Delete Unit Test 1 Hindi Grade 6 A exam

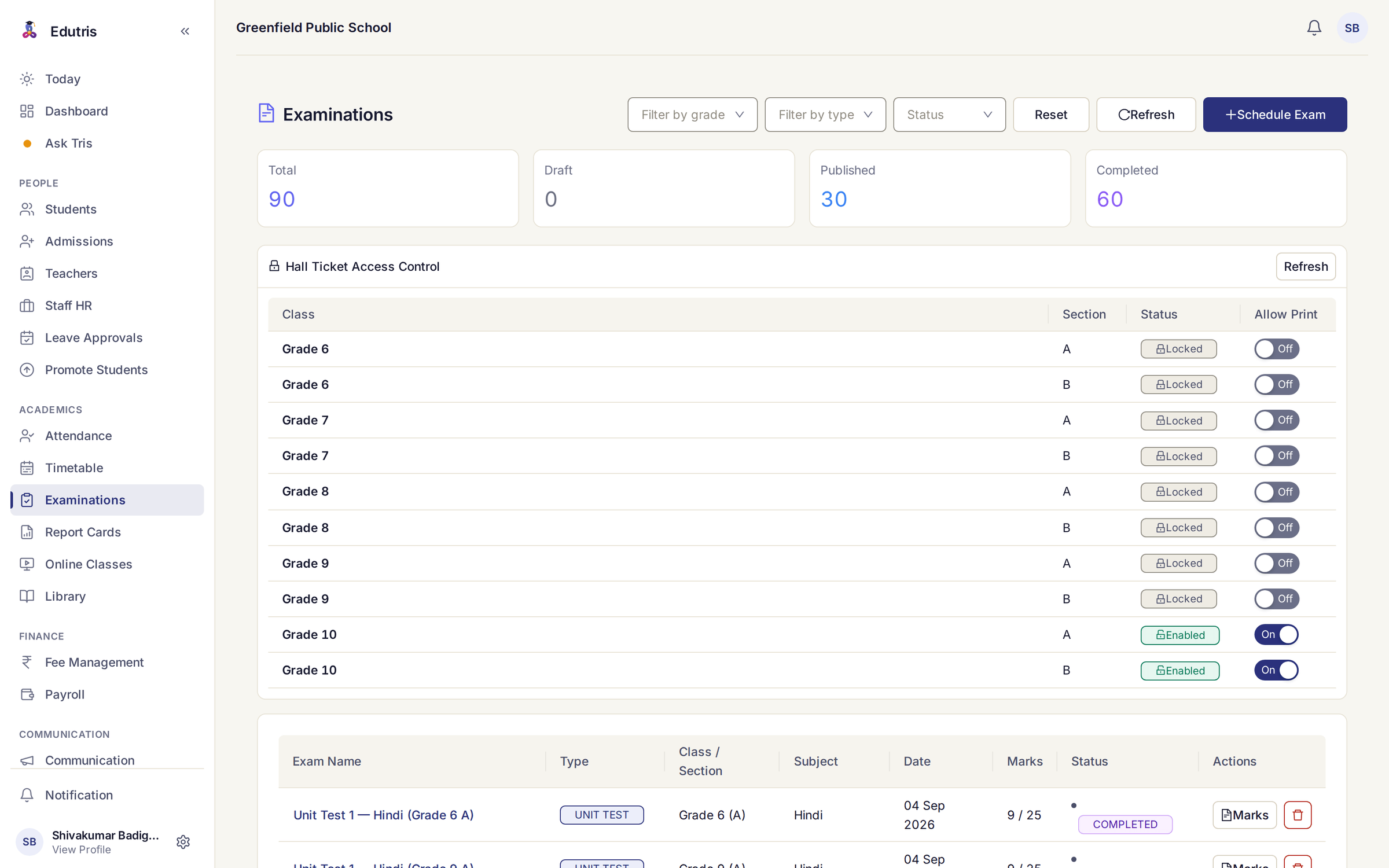tap(1298, 815)
